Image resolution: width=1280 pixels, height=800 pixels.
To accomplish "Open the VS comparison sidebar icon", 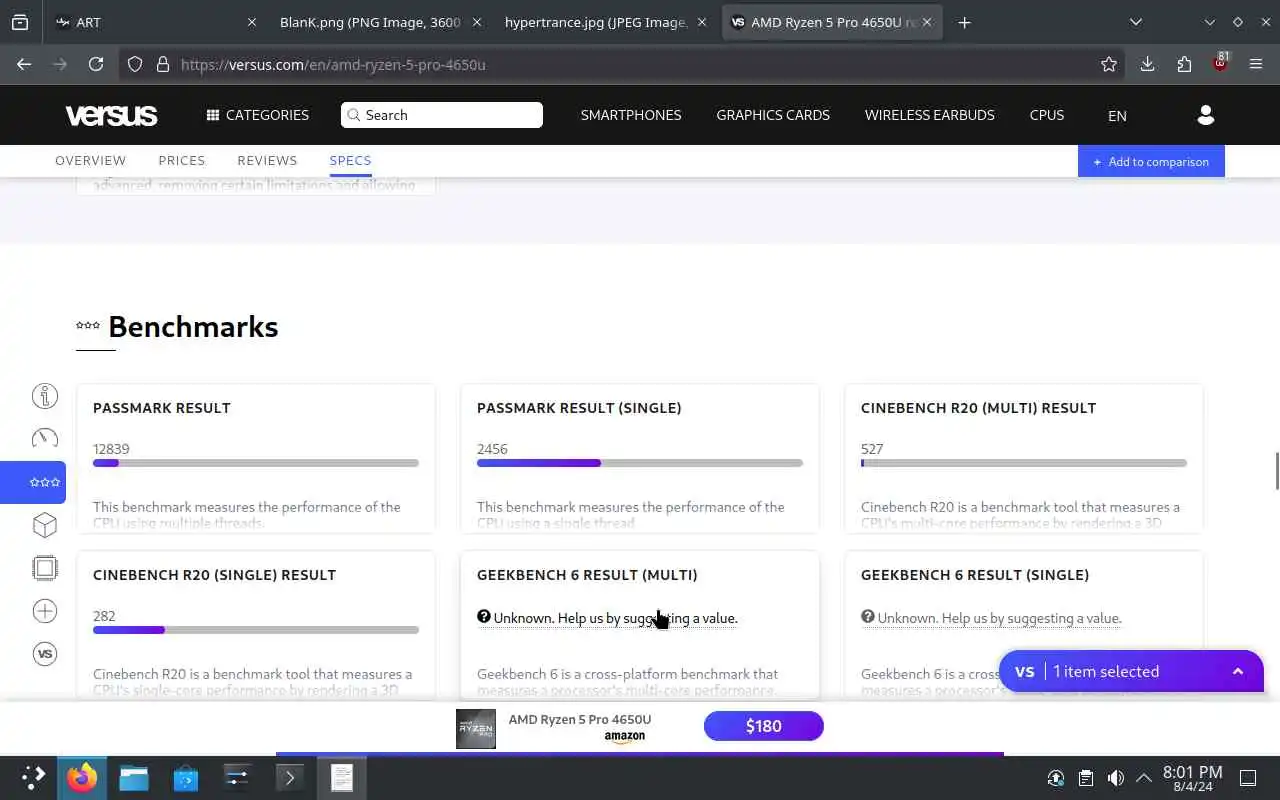I will [x=45, y=654].
